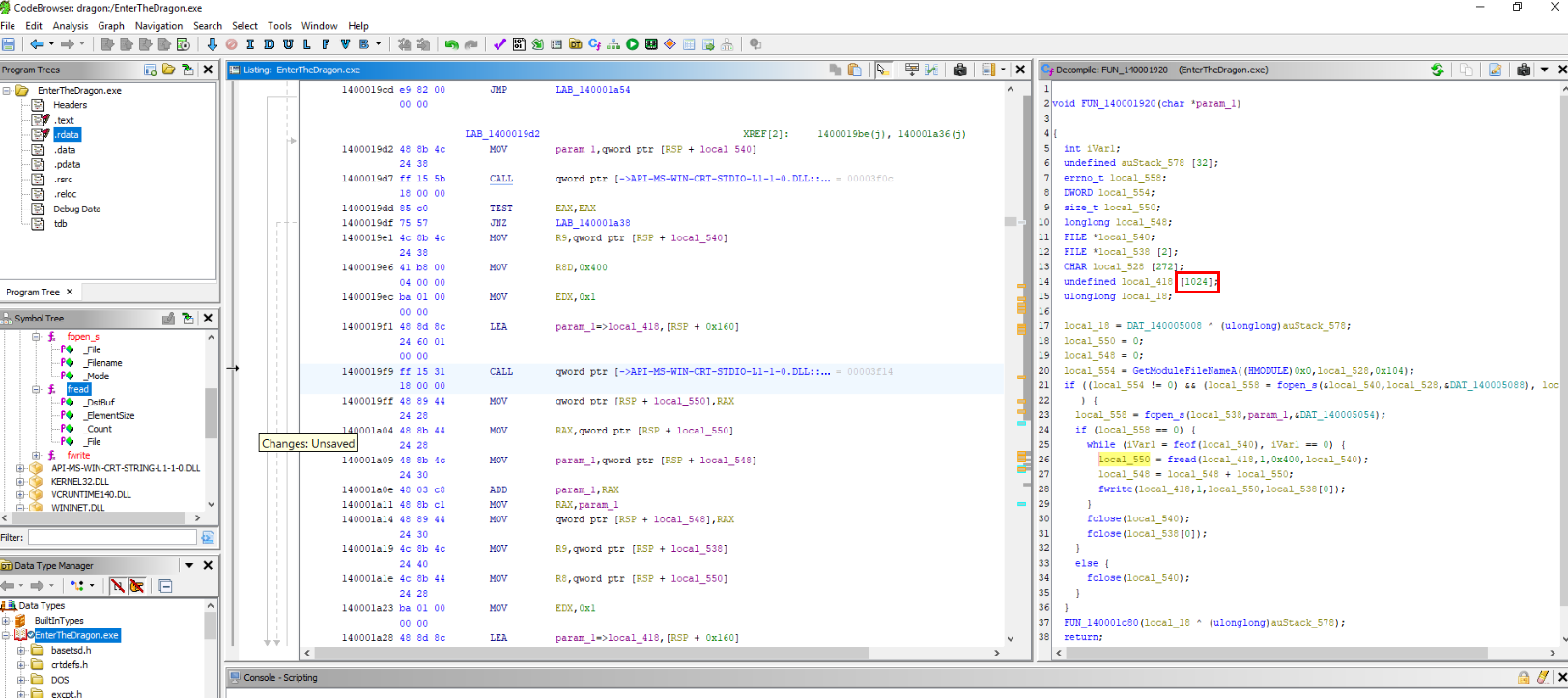Click the Decompile horizontal scrollbar
1568x698 pixels.
click(x=1304, y=653)
